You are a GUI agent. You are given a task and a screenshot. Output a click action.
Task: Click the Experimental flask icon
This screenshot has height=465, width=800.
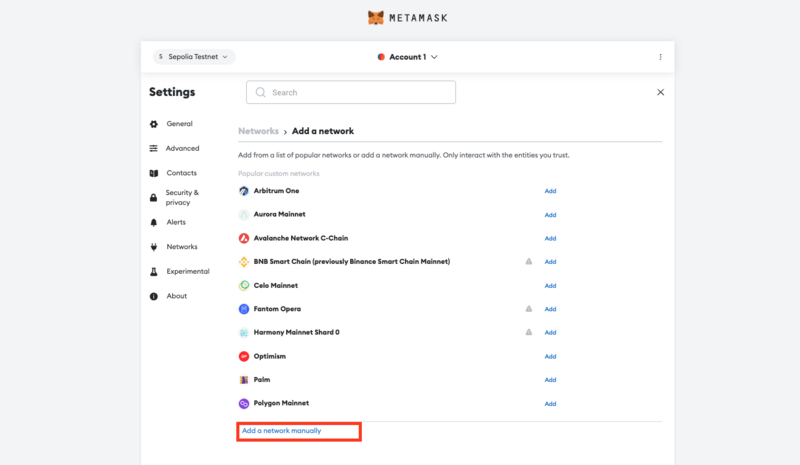pos(154,272)
